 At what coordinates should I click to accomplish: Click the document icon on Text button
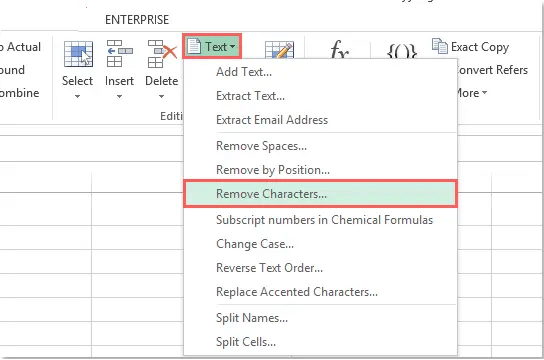[x=194, y=46]
